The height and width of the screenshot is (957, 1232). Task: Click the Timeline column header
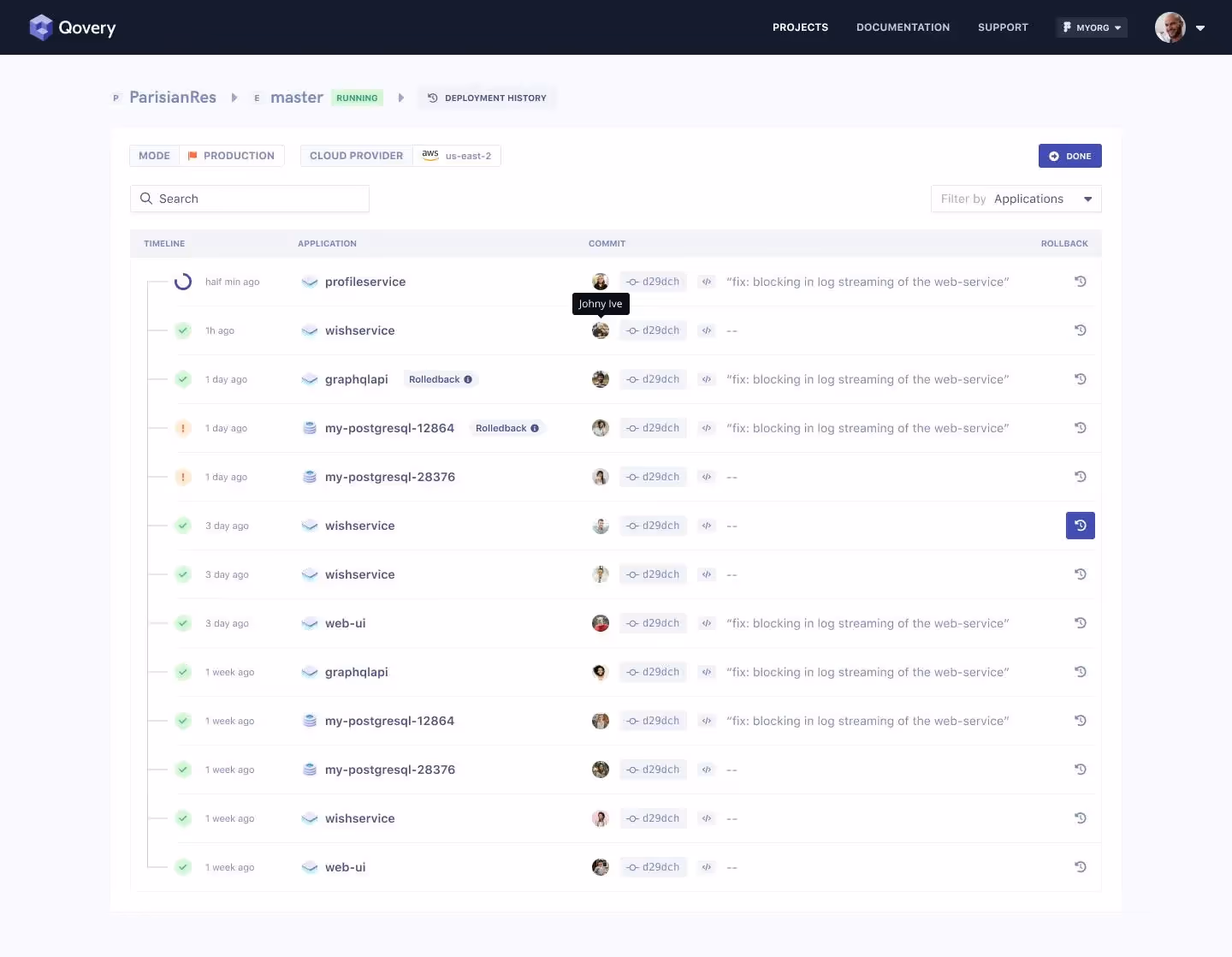[x=164, y=244]
